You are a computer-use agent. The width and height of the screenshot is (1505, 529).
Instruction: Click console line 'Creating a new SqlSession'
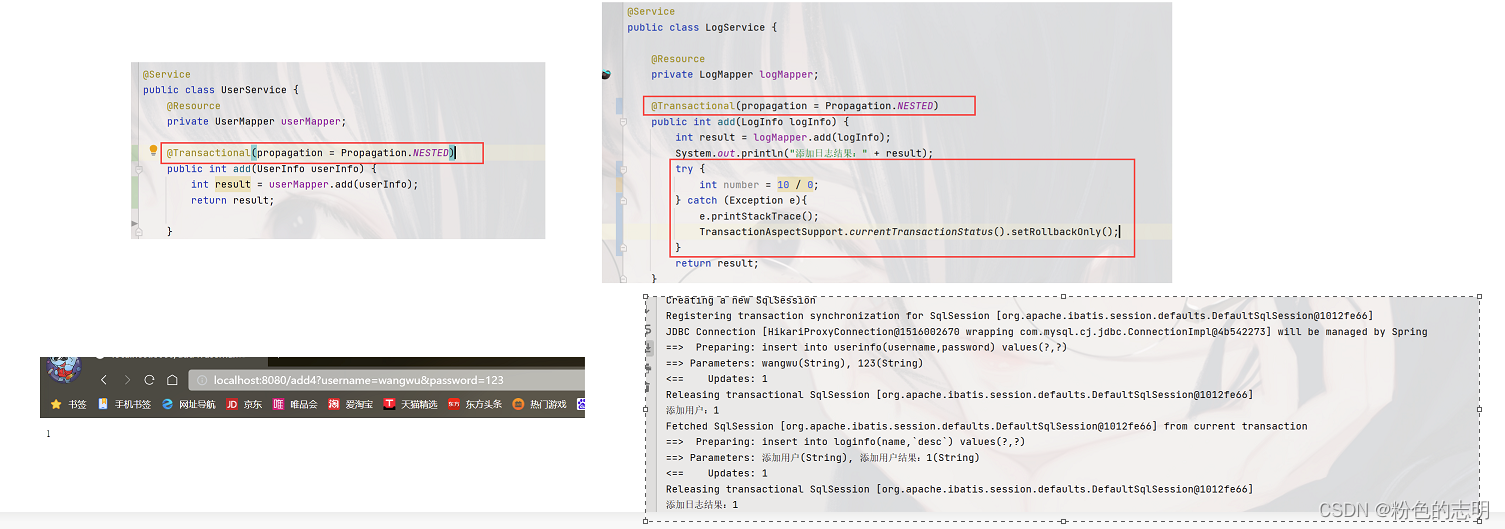coord(741,300)
